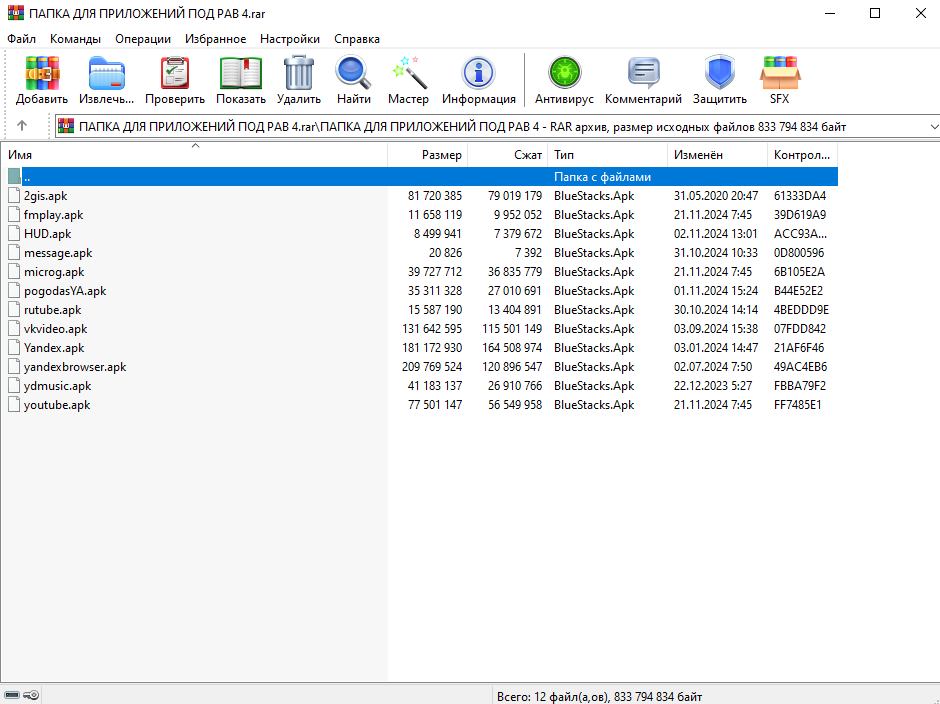
Task: Run the Антивирус scan icon
Action: pyautogui.click(x=564, y=73)
